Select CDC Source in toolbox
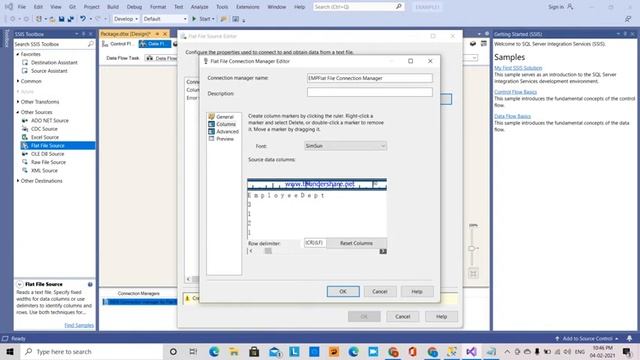Image resolution: width=640 pixels, height=360 pixels. 44,129
